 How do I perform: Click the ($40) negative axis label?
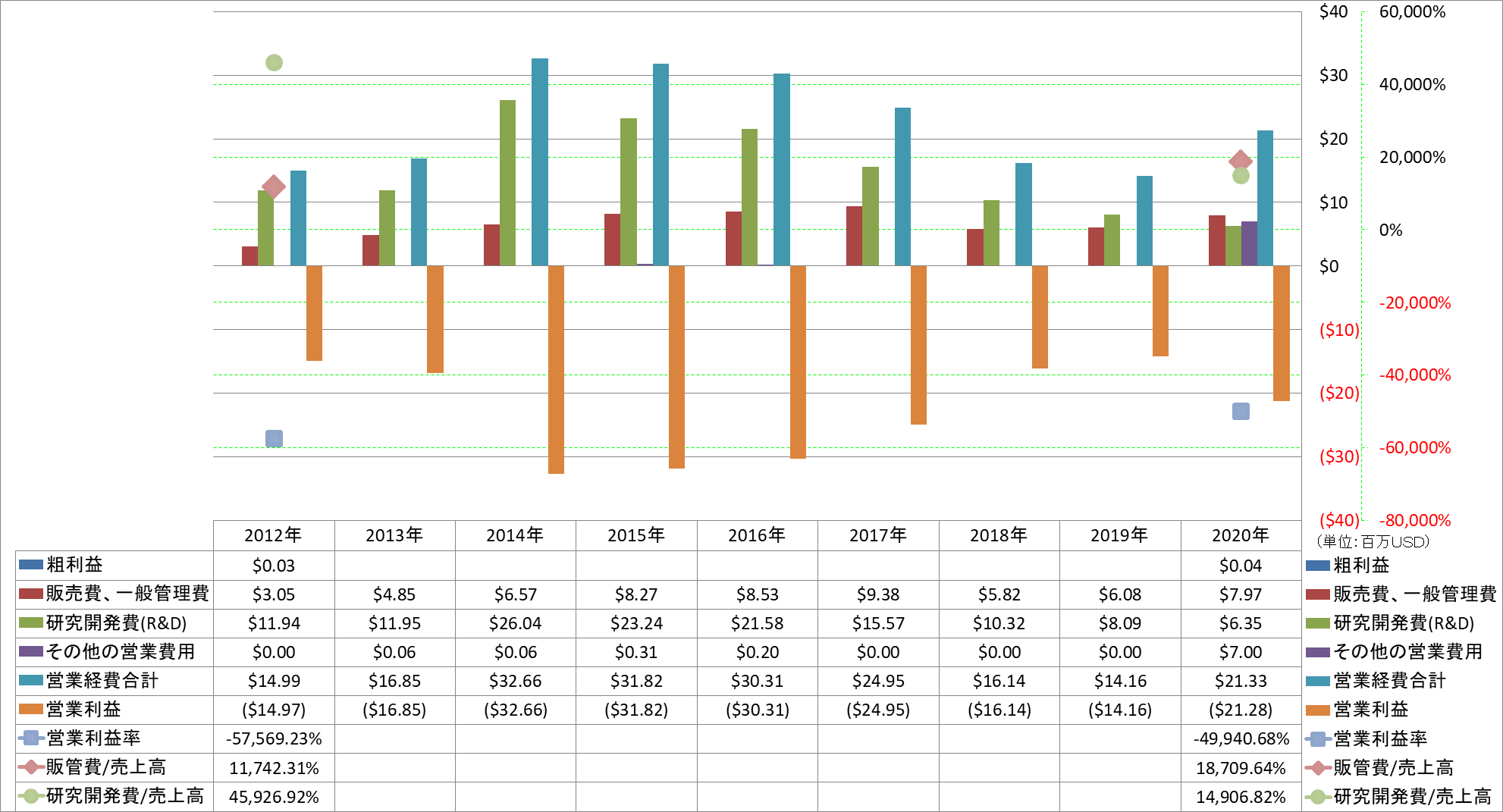[1339, 520]
